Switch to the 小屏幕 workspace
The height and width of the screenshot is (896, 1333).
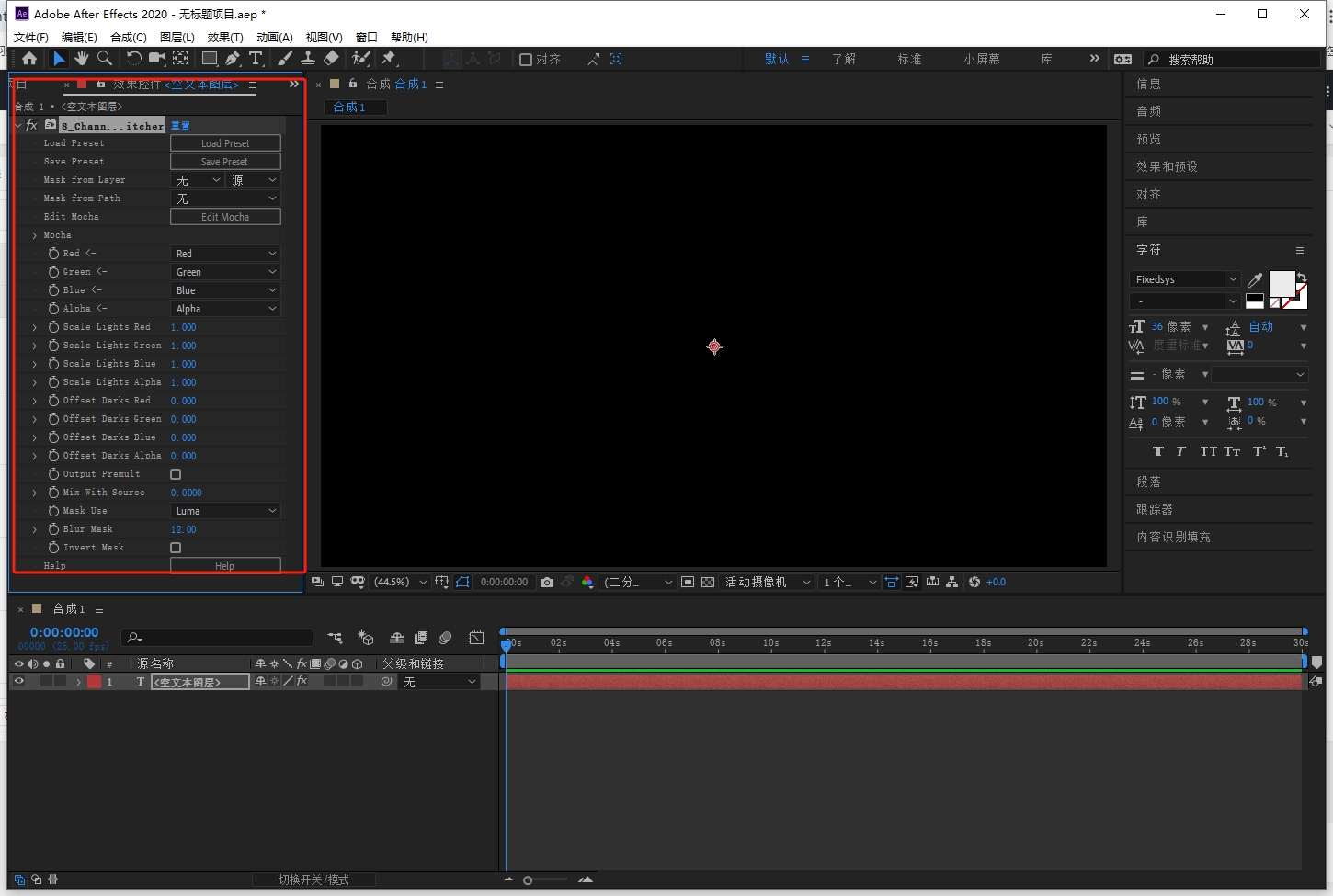pyautogui.click(x=982, y=59)
